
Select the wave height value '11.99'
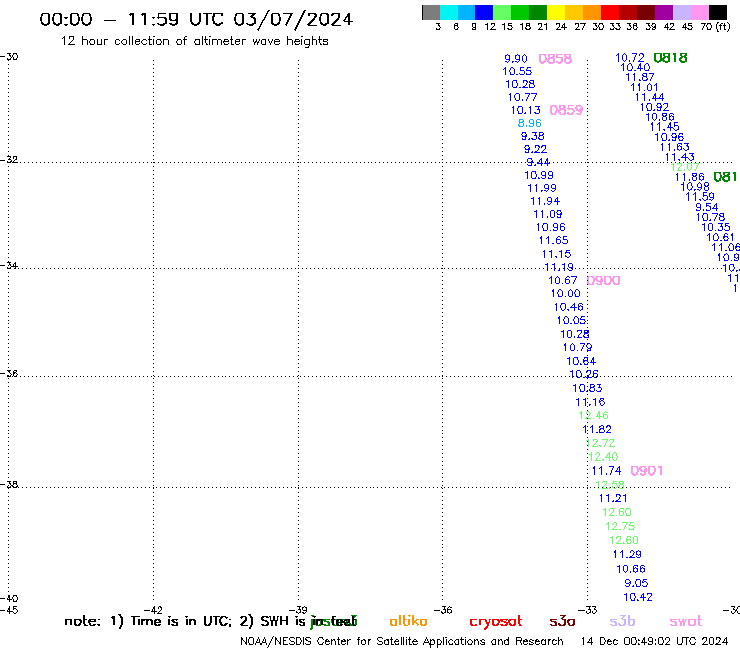point(541,188)
